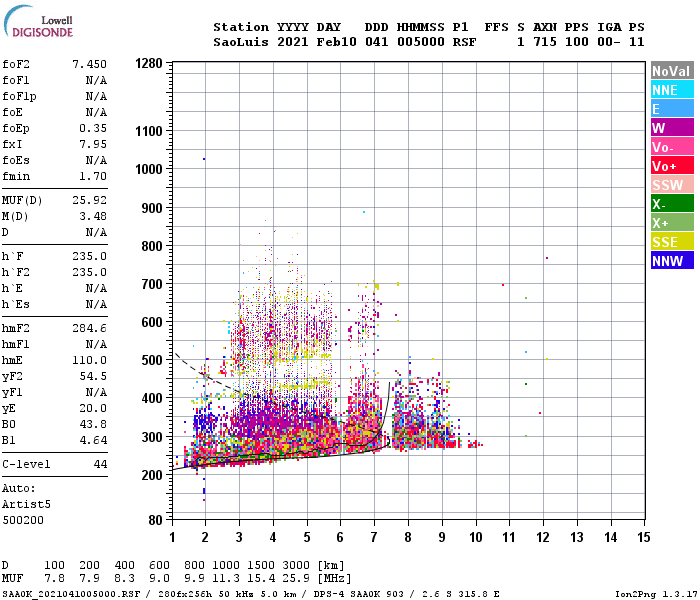Click the Feb10 date in header
The image size is (700, 600).
click(336, 42)
